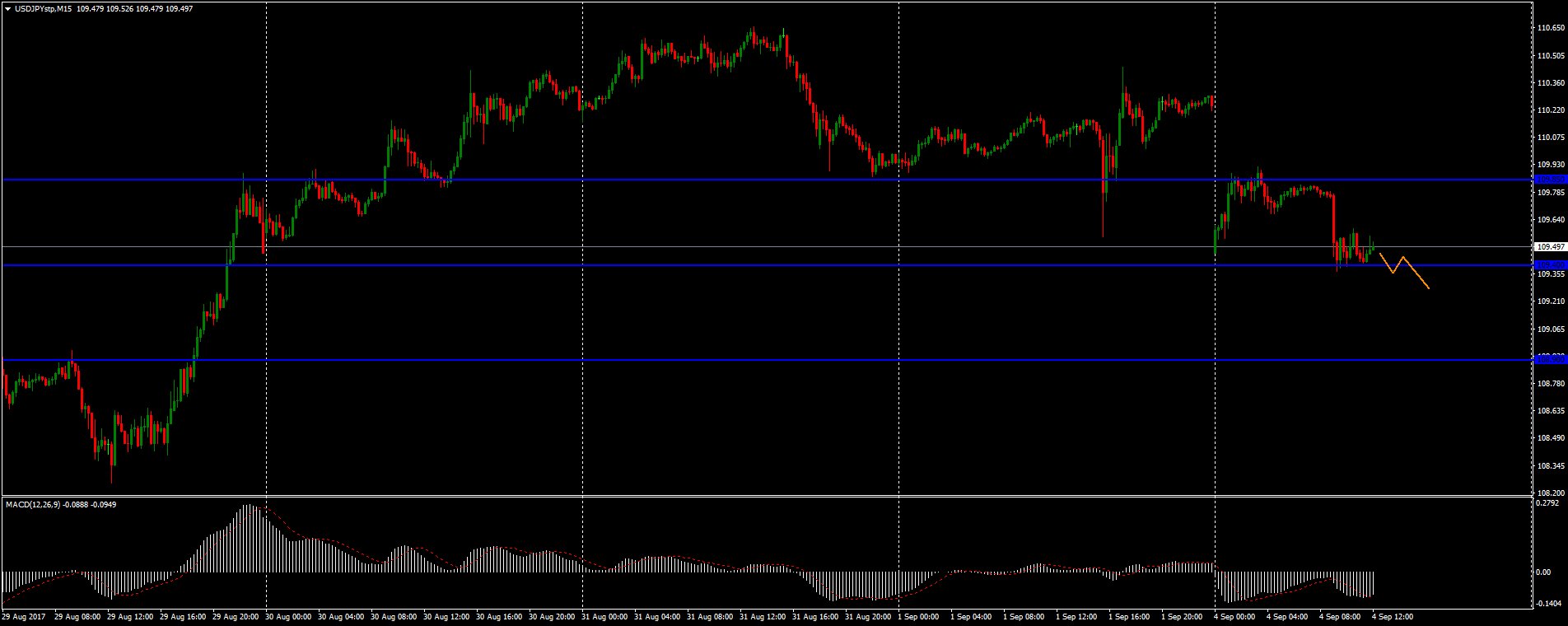
Task: Click the MACD scale value -0.1404
Action: [1549, 603]
